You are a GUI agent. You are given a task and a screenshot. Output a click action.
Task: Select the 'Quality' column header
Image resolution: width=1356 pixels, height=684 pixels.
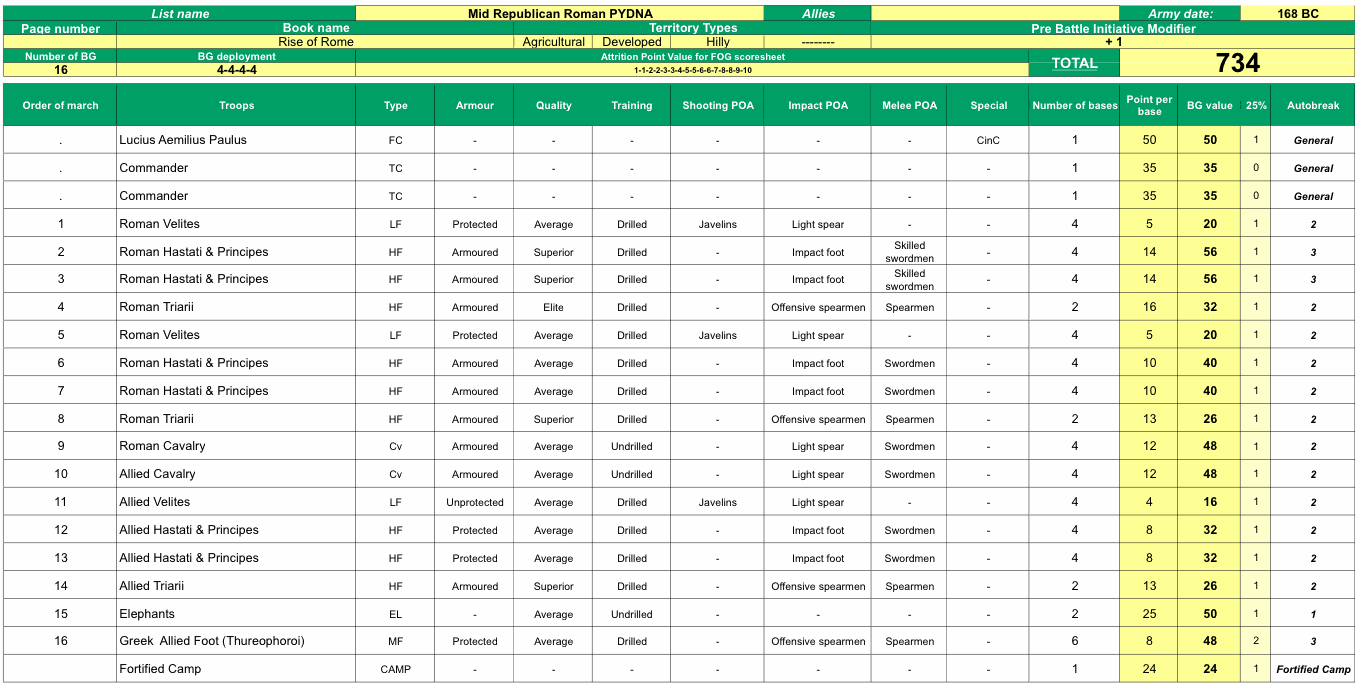[x=553, y=105]
